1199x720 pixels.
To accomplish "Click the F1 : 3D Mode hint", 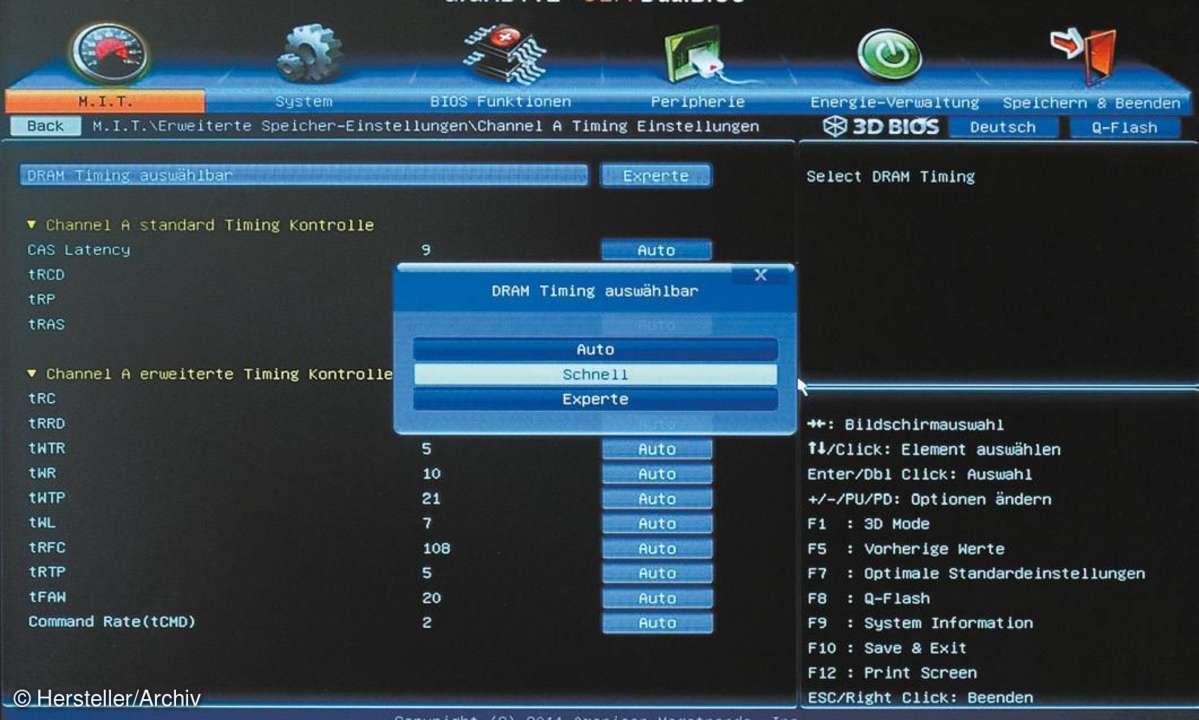I will (868, 524).
